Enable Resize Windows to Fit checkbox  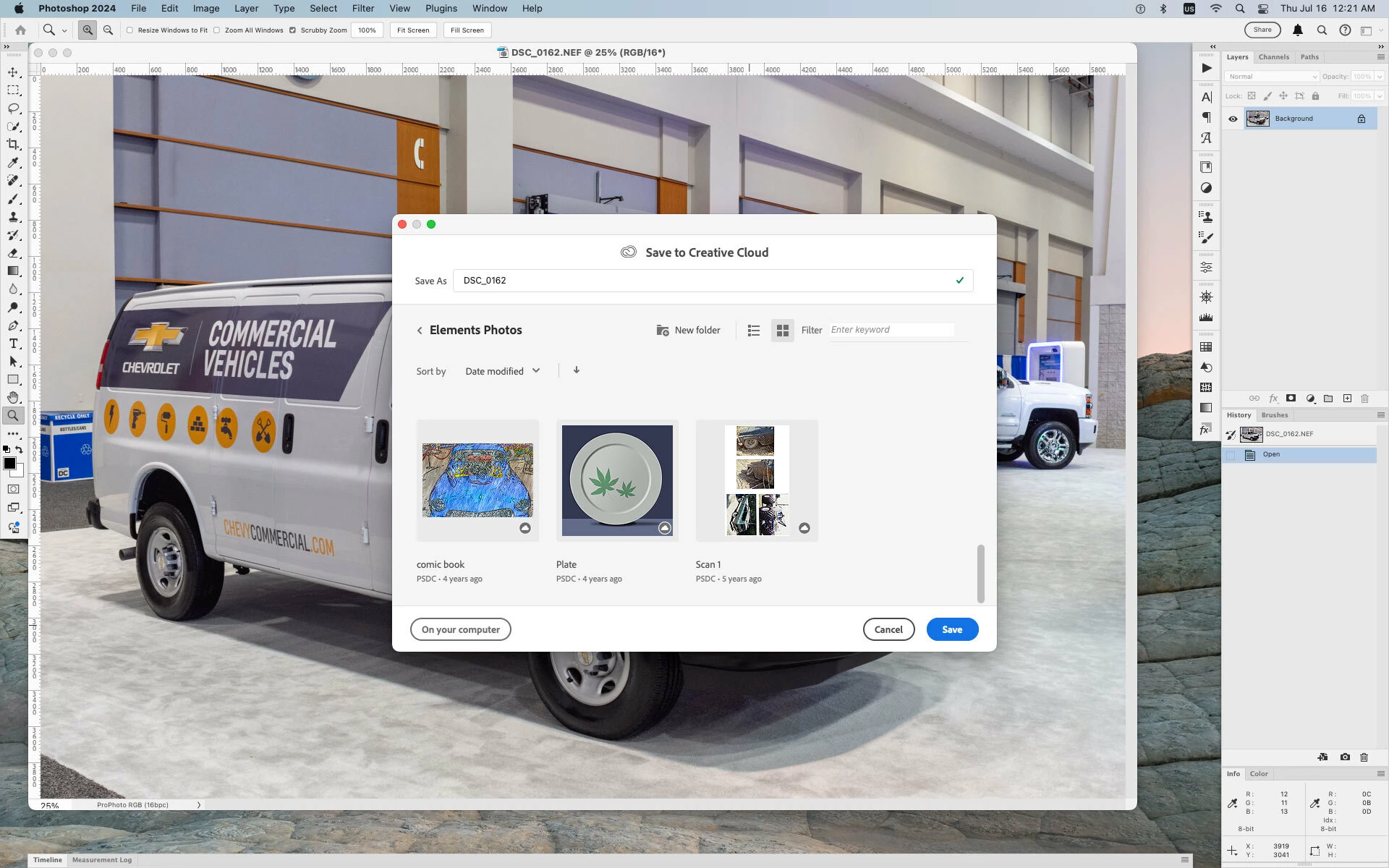129,30
